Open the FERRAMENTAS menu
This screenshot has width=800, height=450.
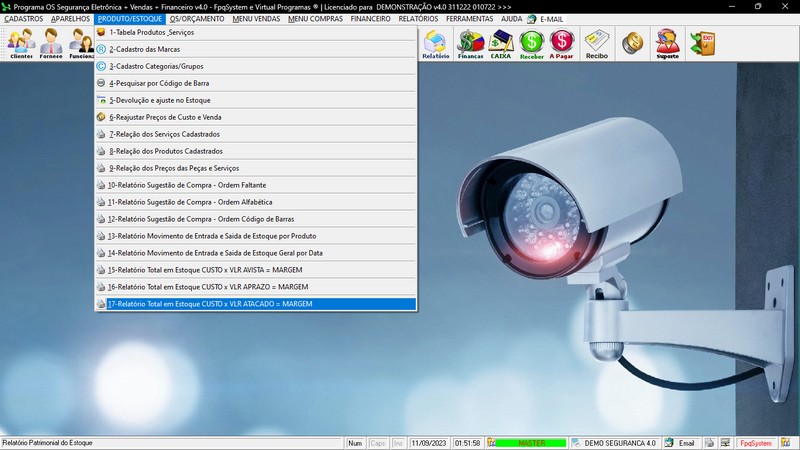pos(469,19)
